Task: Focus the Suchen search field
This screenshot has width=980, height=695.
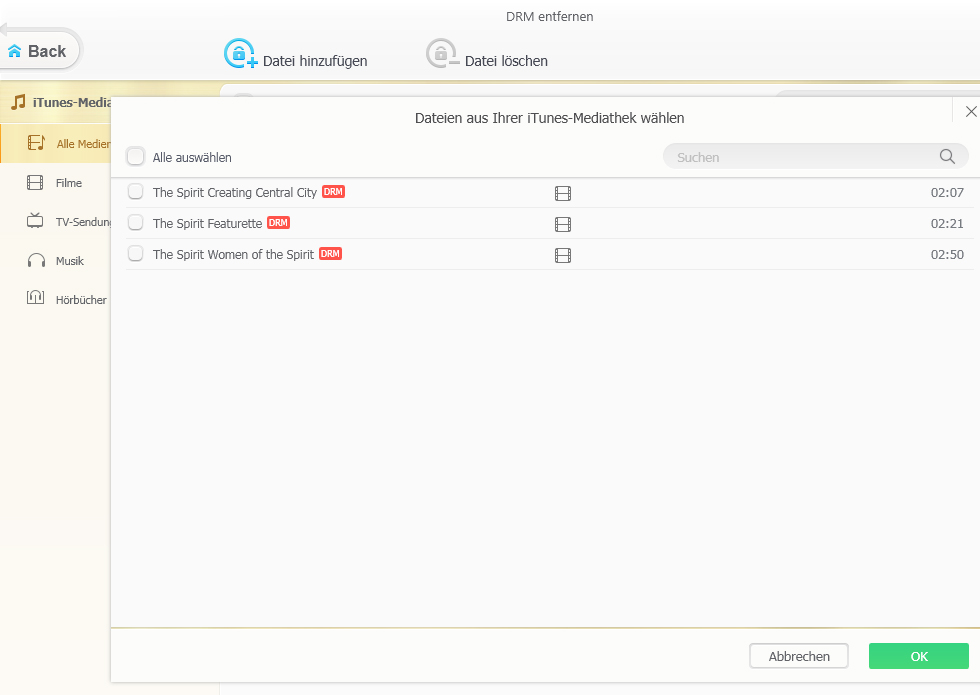Action: click(800, 157)
